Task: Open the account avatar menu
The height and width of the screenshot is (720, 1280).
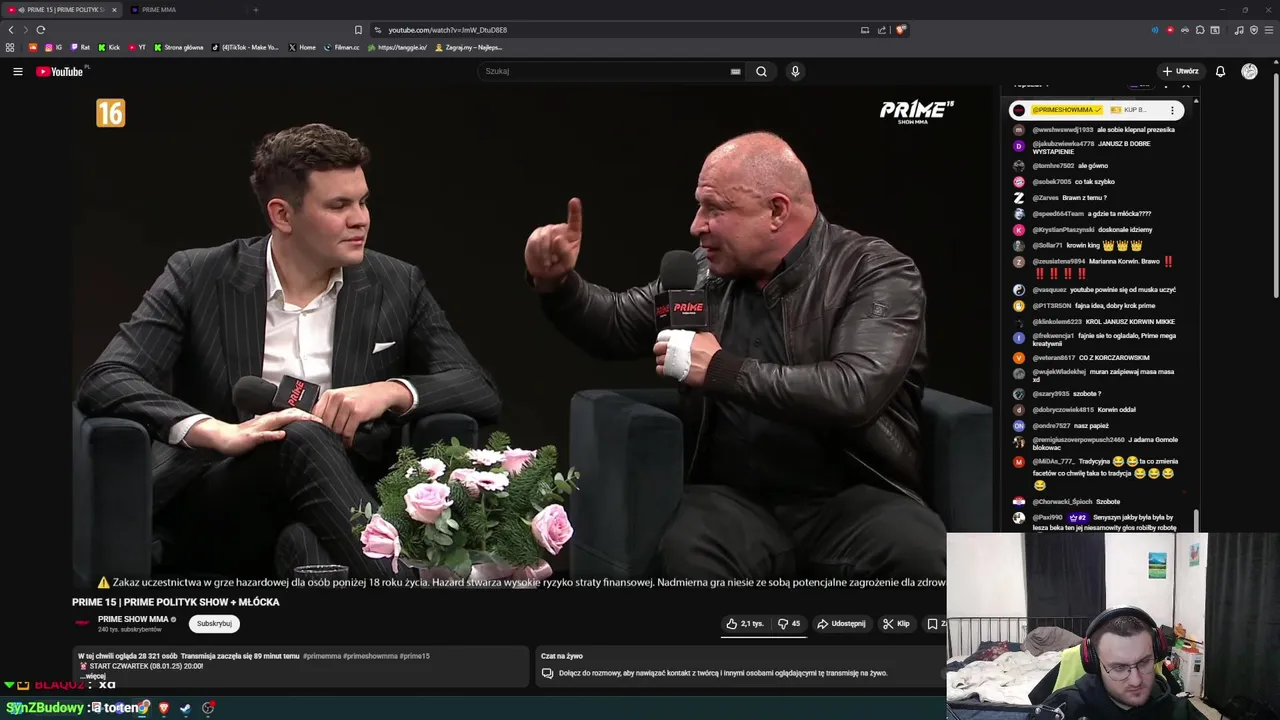Action: pos(1249,71)
